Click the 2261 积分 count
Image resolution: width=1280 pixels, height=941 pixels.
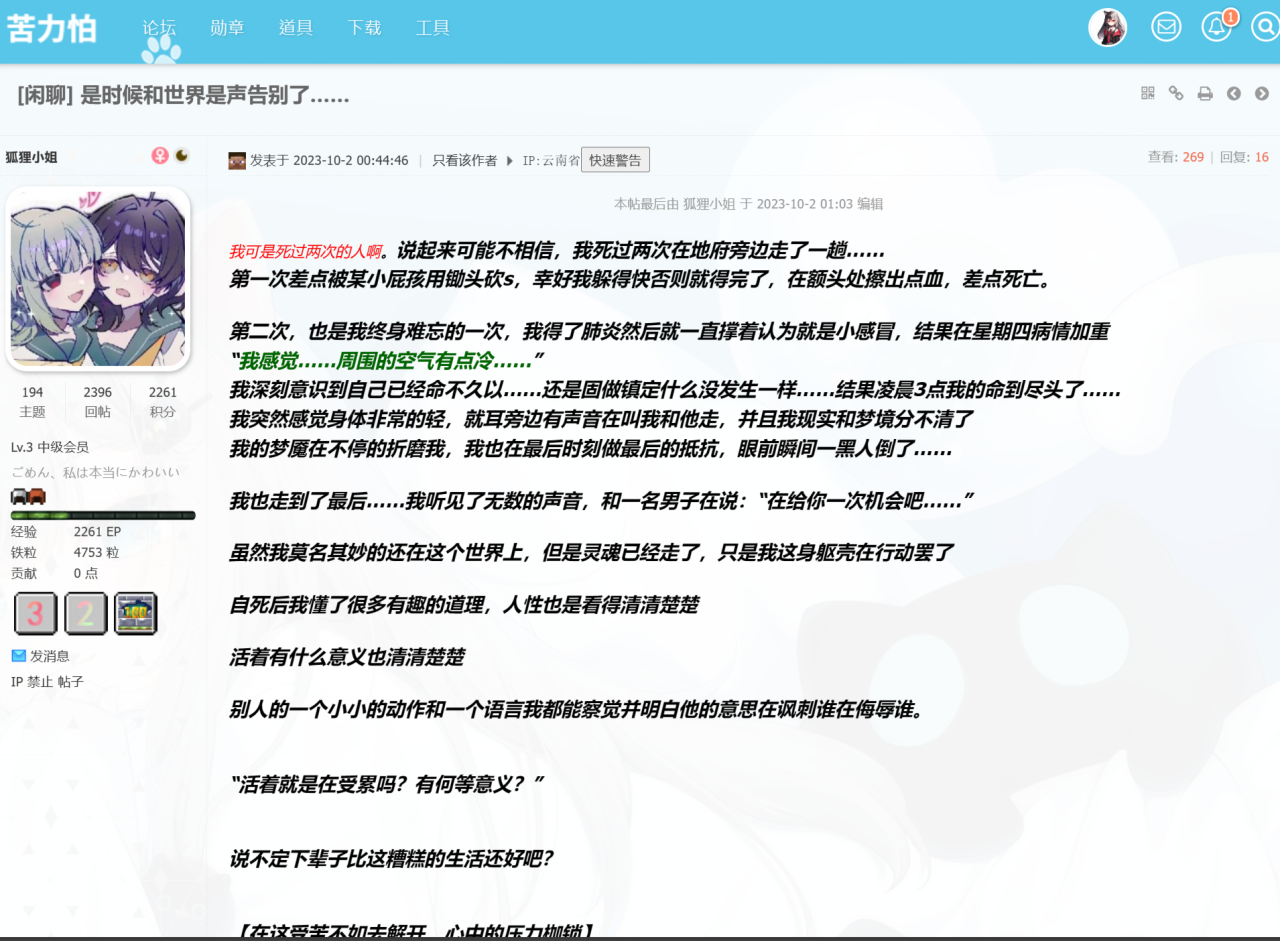click(x=162, y=402)
